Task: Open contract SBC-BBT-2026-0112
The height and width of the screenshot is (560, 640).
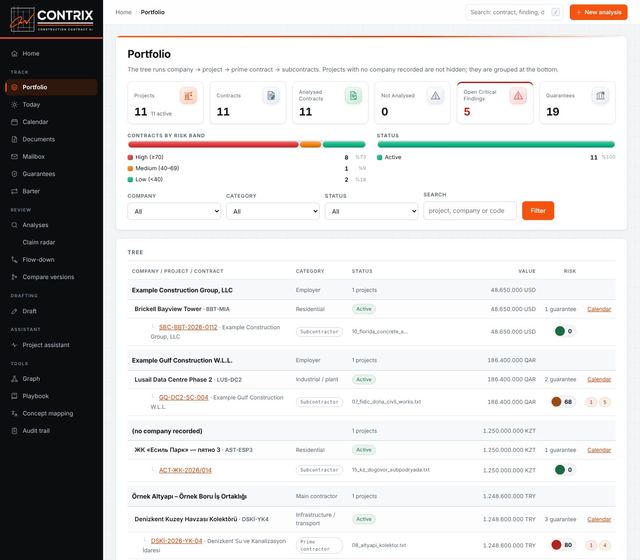Action: (188, 327)
